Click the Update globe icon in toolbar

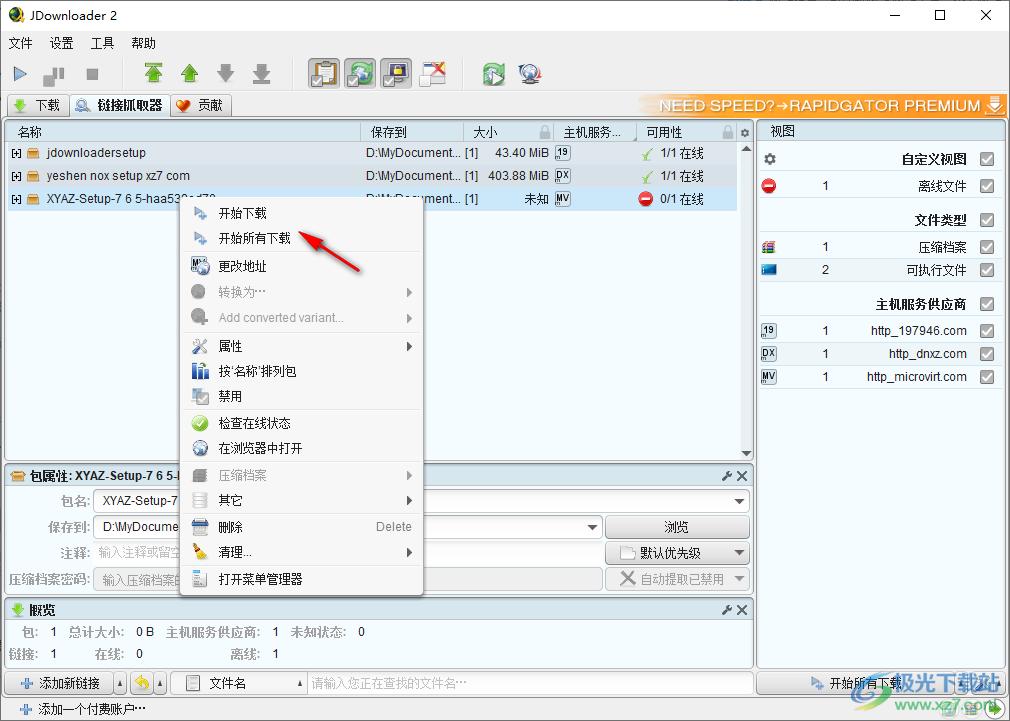click(x=530, y=74)
